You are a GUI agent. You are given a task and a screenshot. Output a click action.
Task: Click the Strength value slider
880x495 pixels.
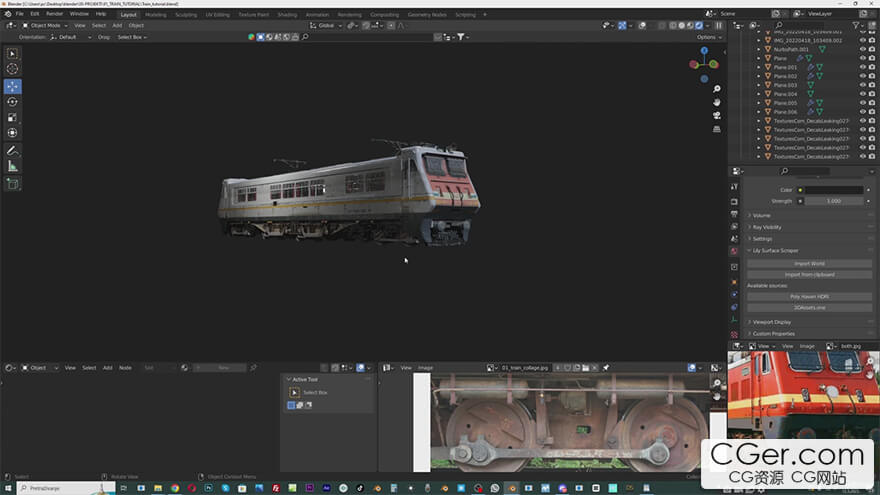click(x=834, y=201)
